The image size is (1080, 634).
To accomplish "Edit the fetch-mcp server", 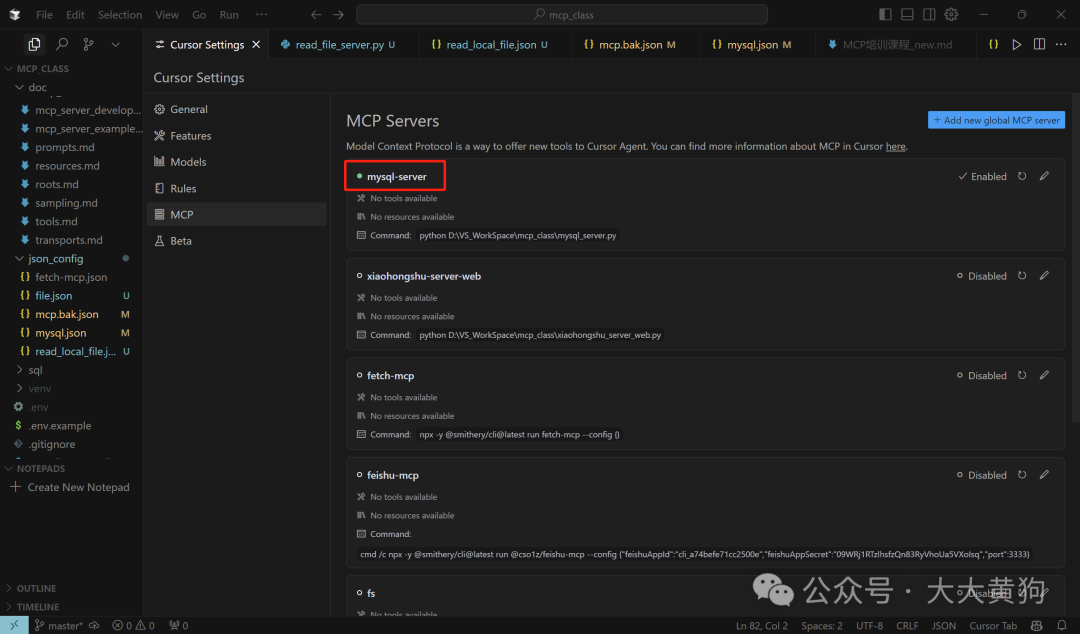I will click(1044, 376).
